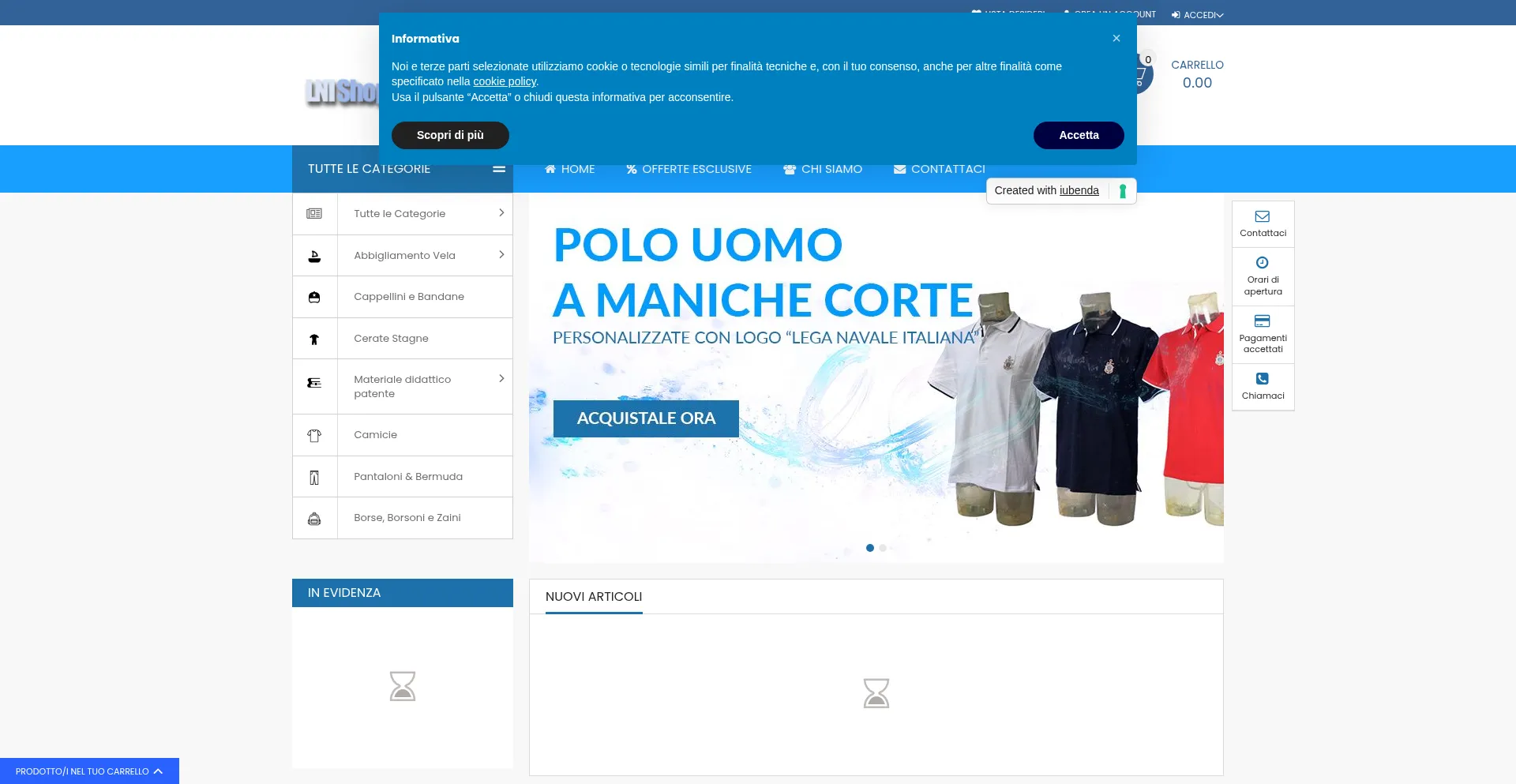Open the cookie policy link

click(x=505, y=81)
